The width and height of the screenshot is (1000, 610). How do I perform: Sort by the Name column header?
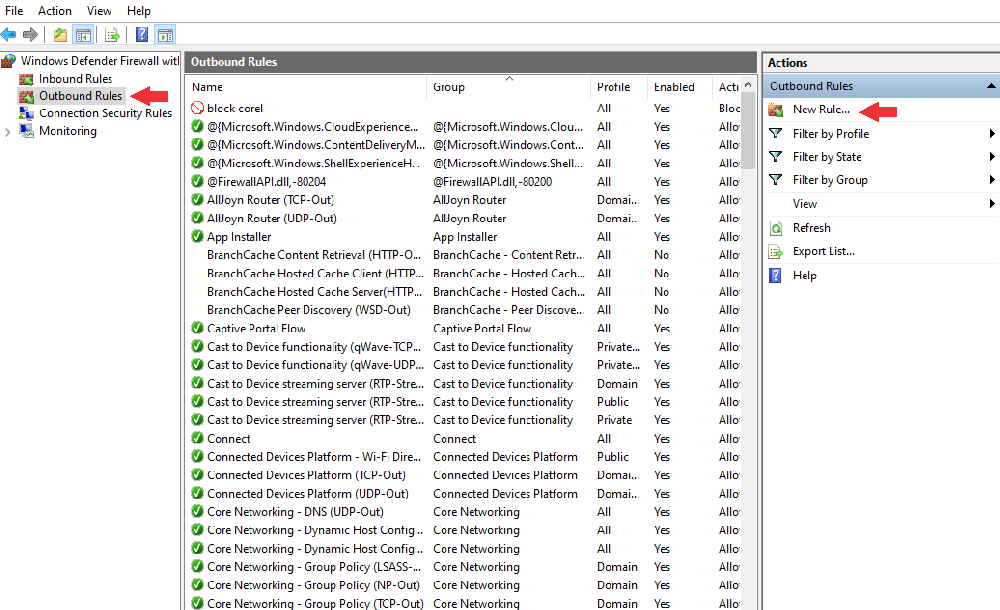[306, 87]
